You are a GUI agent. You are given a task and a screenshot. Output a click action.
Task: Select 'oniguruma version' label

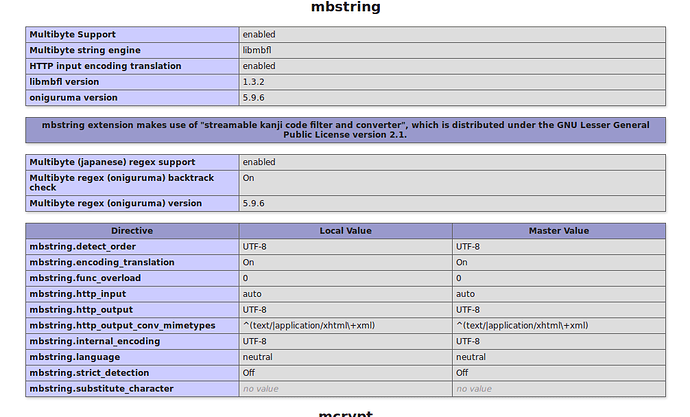pyautogui.click(x=132, y=98)
